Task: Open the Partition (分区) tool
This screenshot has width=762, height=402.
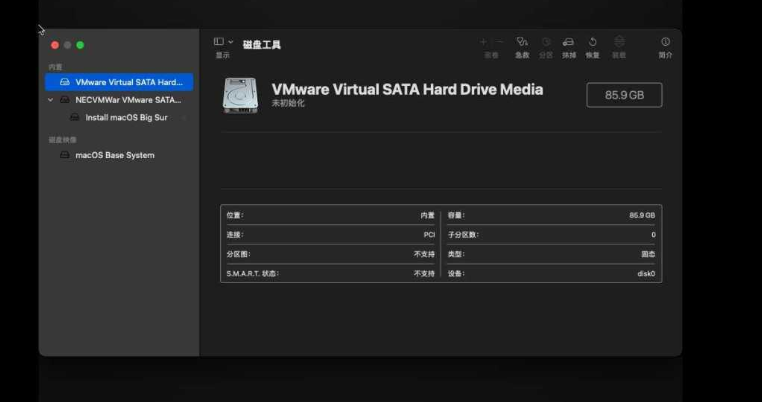Action: tap(546, 42)
